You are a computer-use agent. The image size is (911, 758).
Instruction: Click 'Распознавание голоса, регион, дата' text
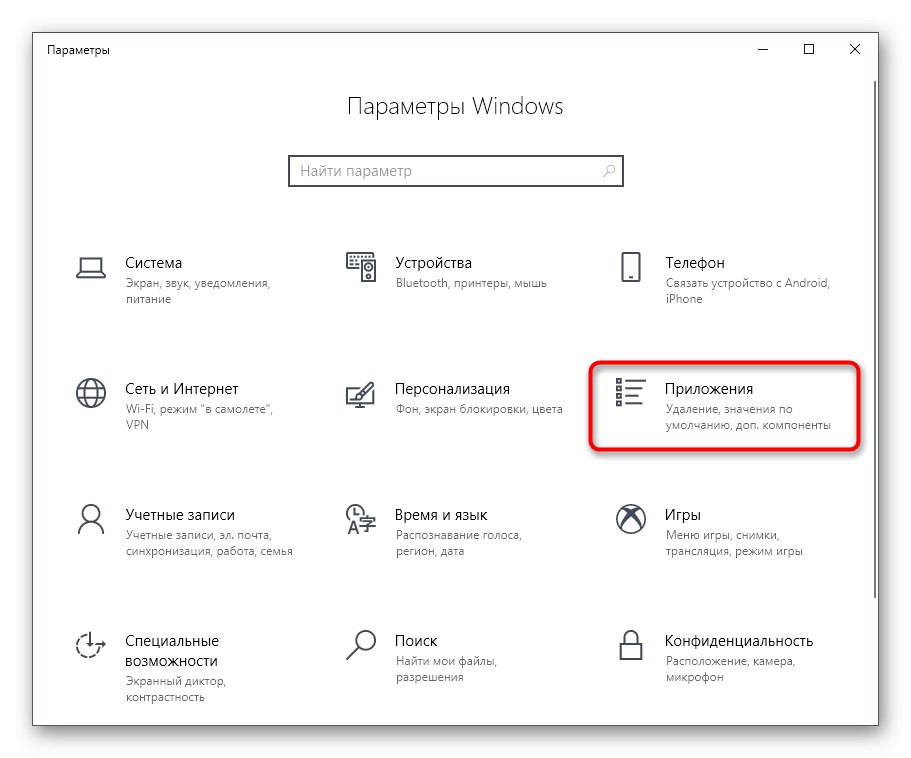pos(459,543)
